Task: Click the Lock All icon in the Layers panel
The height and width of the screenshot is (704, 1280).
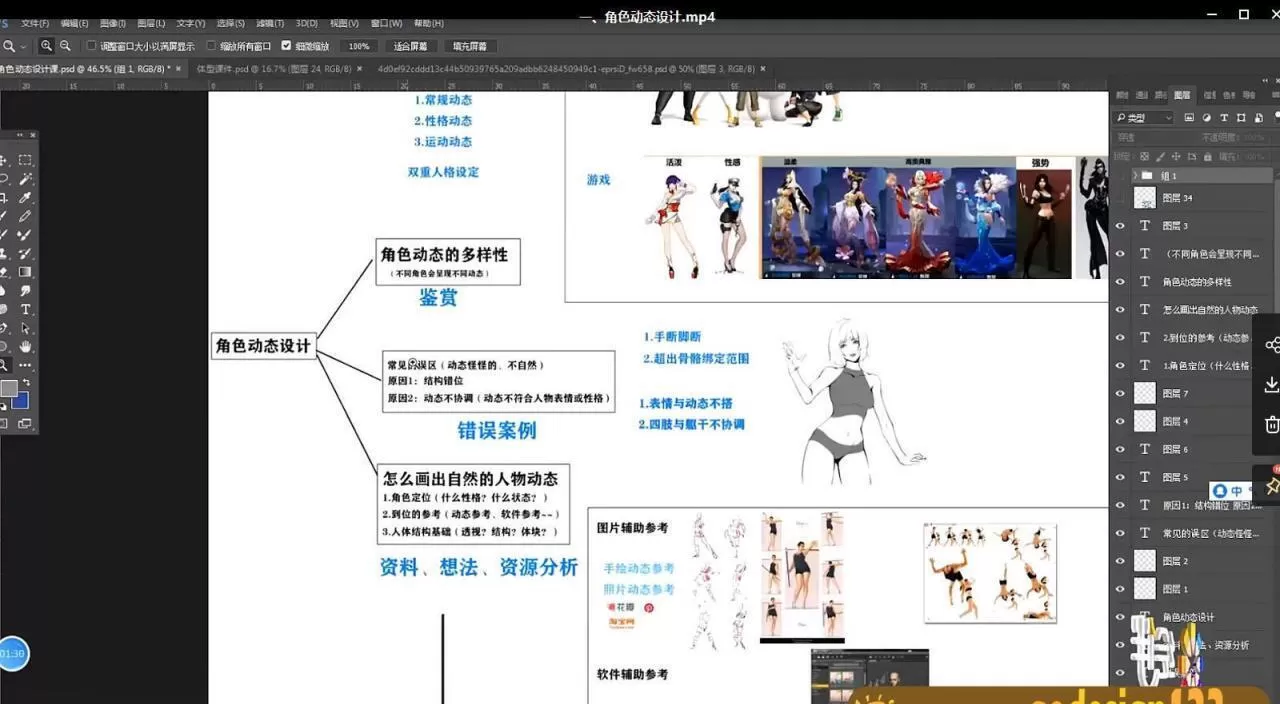Action: tap(1207, 156)
